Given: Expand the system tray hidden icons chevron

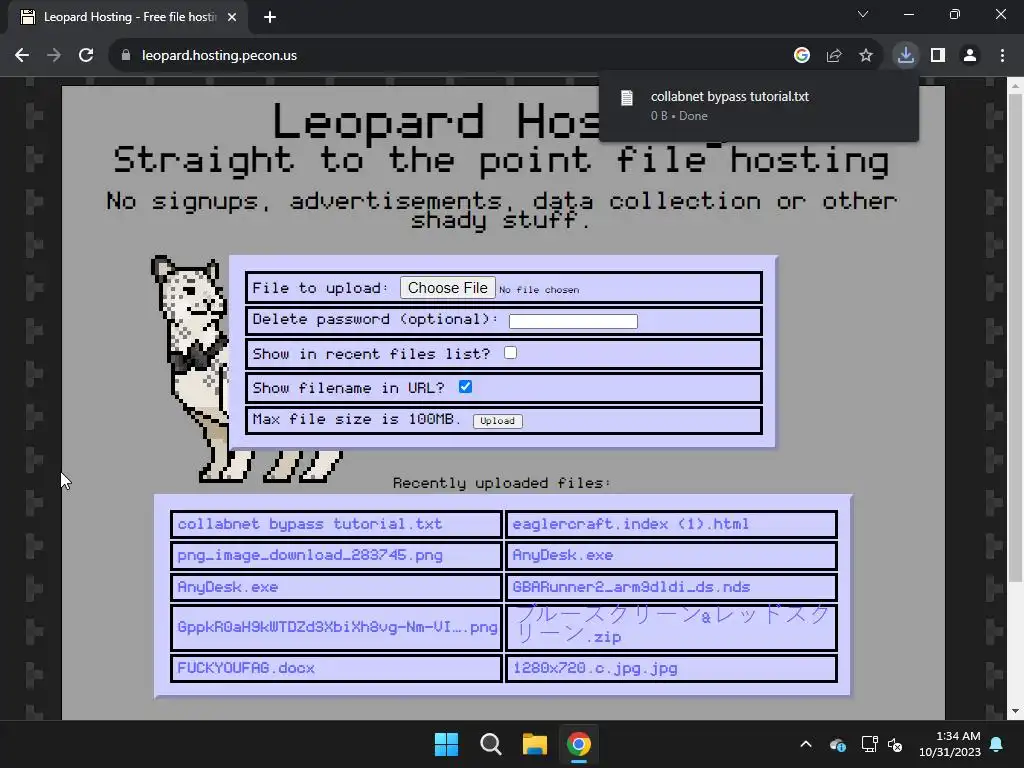Looking at the screenshot, I should pyautogui.click(x=806, y=744).
